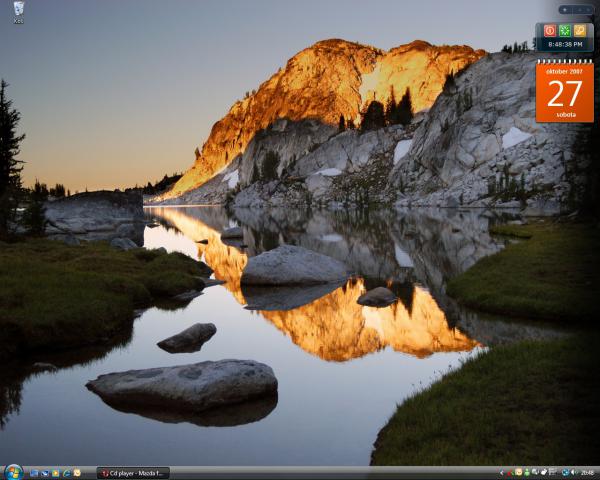Switch to Cd player Mozilla taskbar window

click(133, 472)
